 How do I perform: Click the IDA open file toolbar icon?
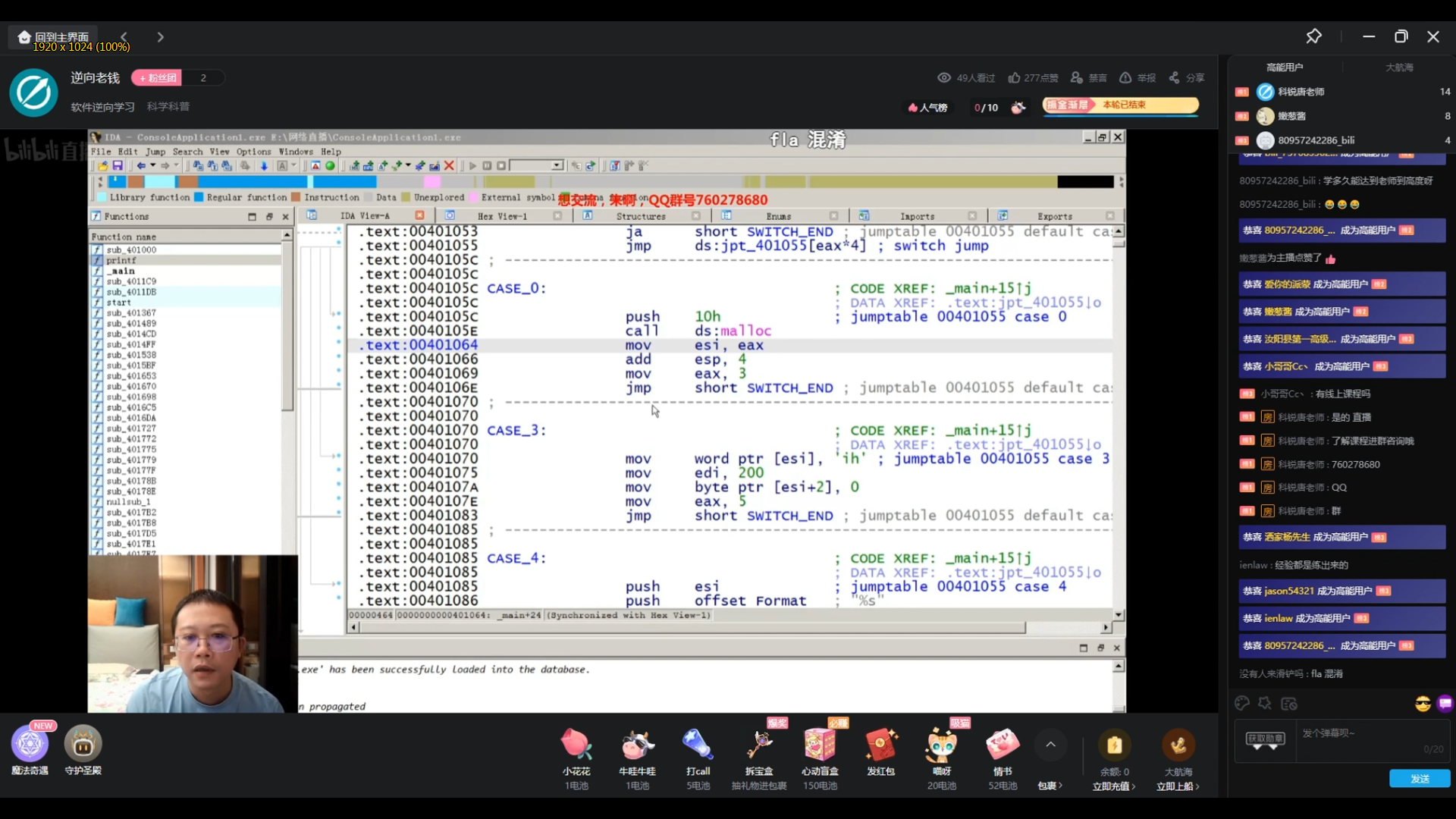(x=102, y=165)
